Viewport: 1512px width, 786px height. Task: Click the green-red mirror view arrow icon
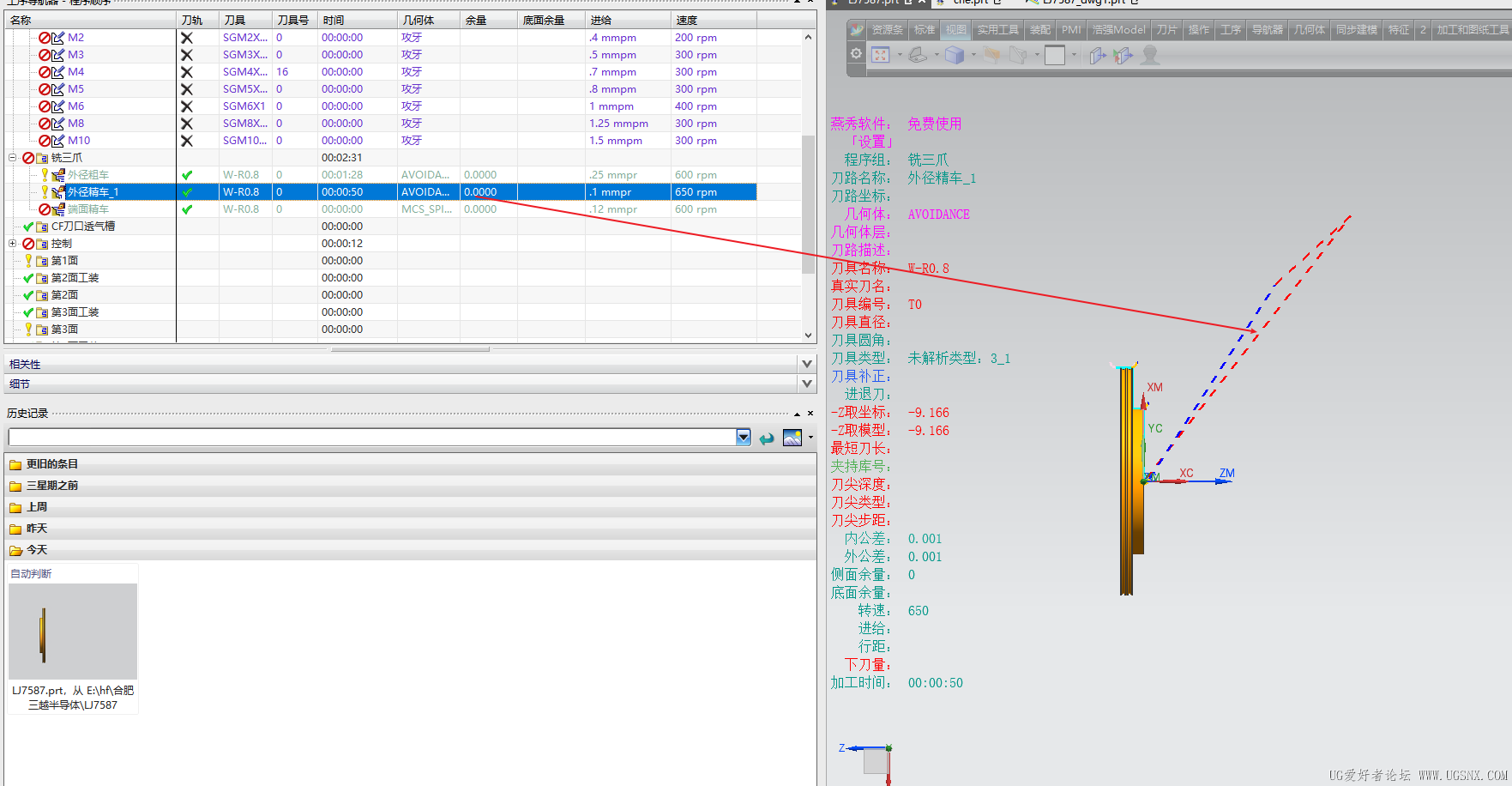[1123, 56]
